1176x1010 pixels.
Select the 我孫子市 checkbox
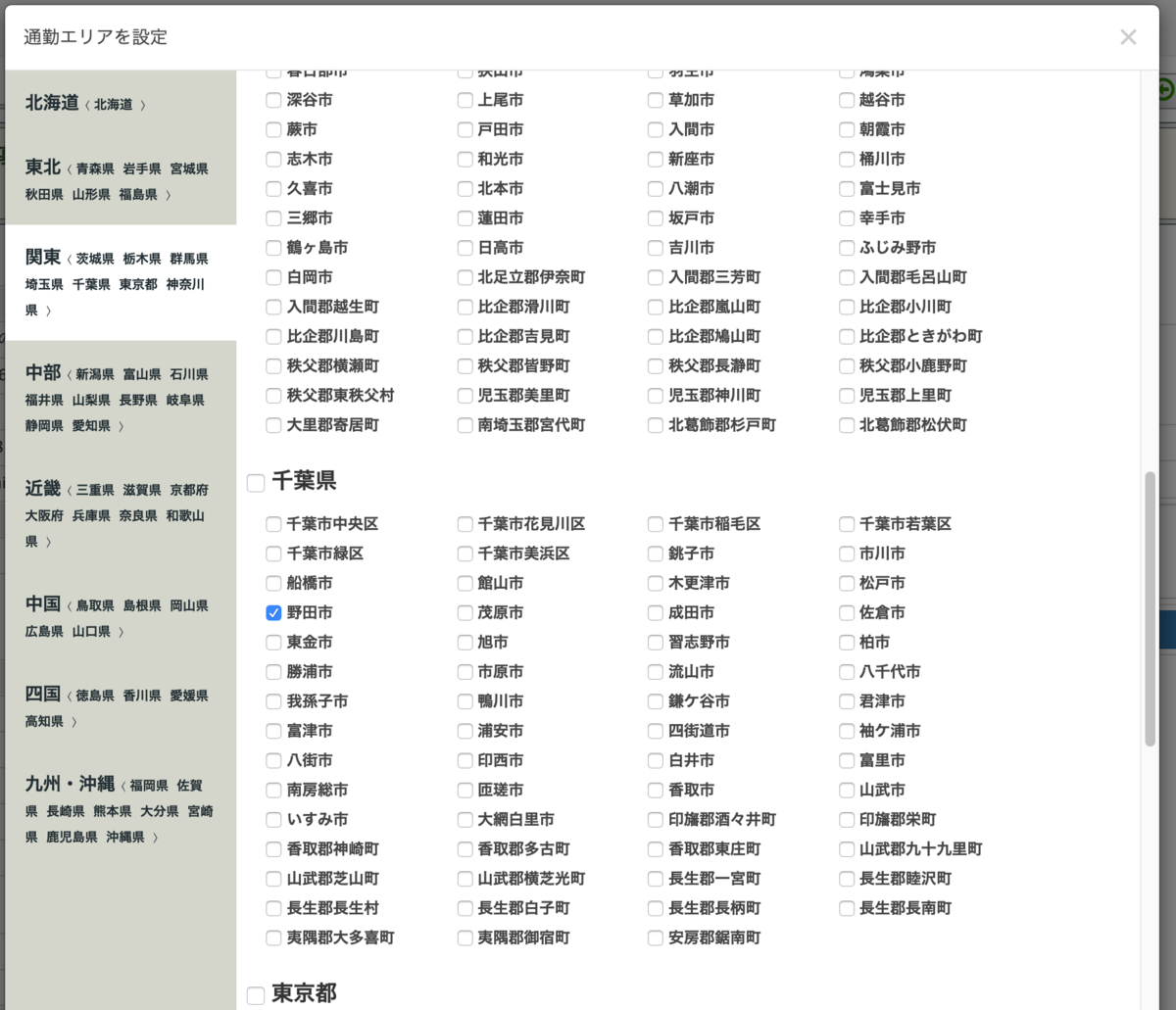(x=273, y=701)
